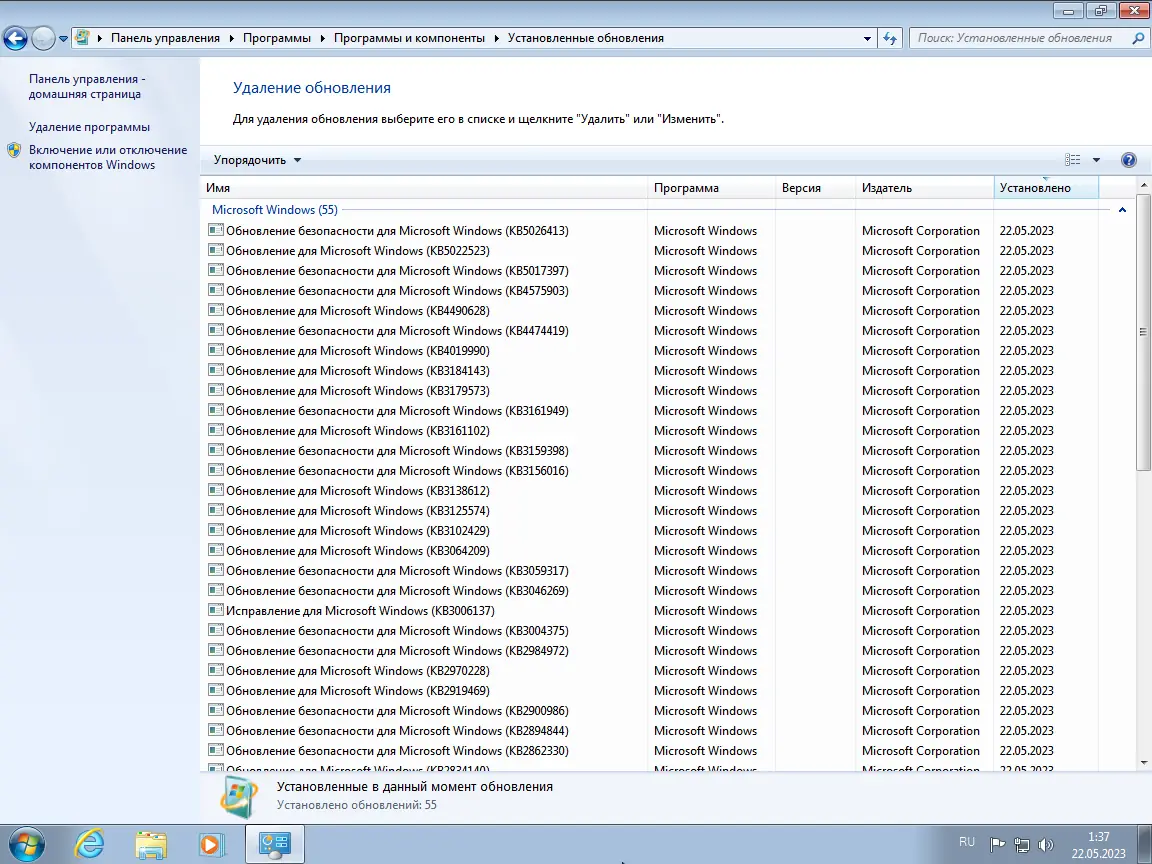Click the vertical scrollbar thumb of the list

1142,332
